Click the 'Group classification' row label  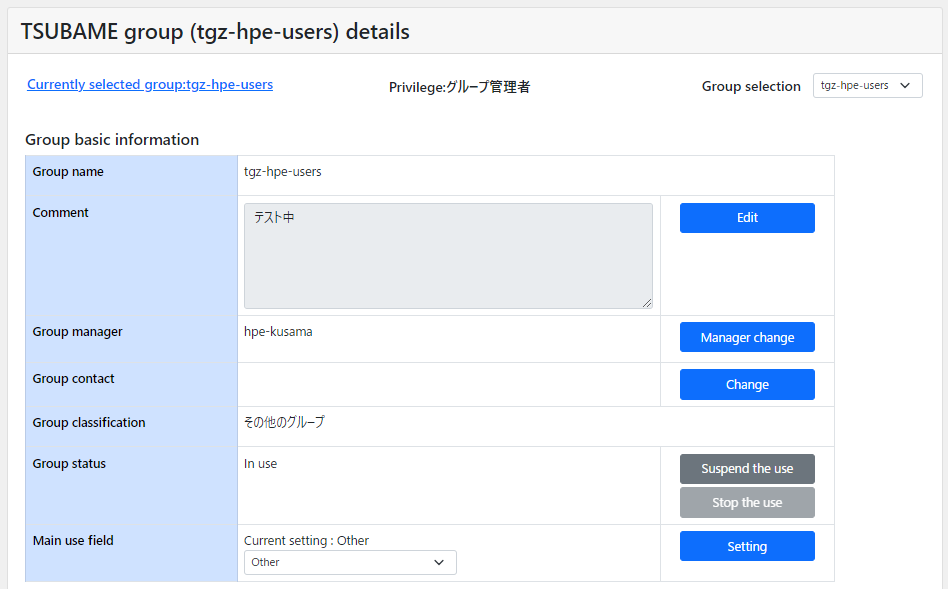(x=89, y=423)
